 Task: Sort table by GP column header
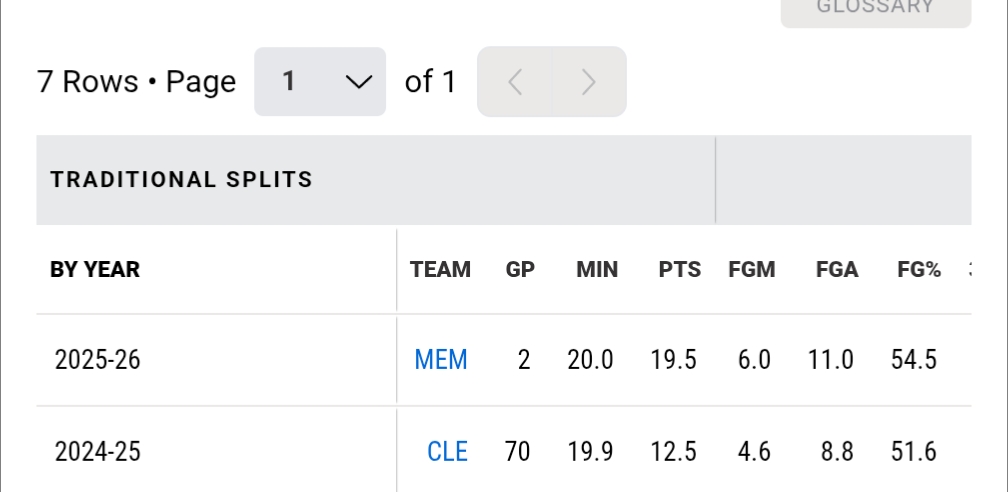pyautogui.click(x=520, y=269)
